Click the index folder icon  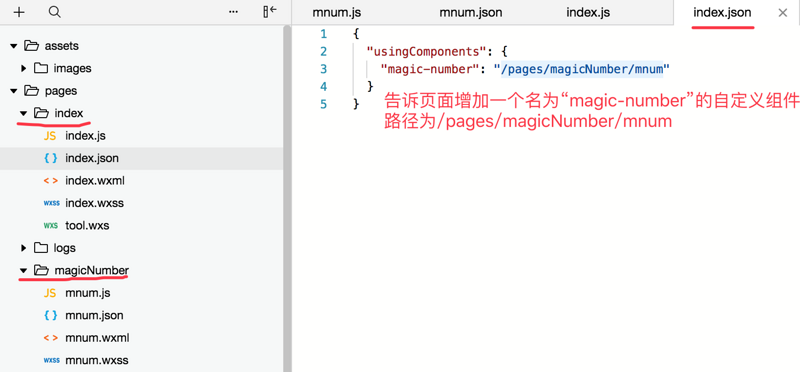tap(41, 113)
